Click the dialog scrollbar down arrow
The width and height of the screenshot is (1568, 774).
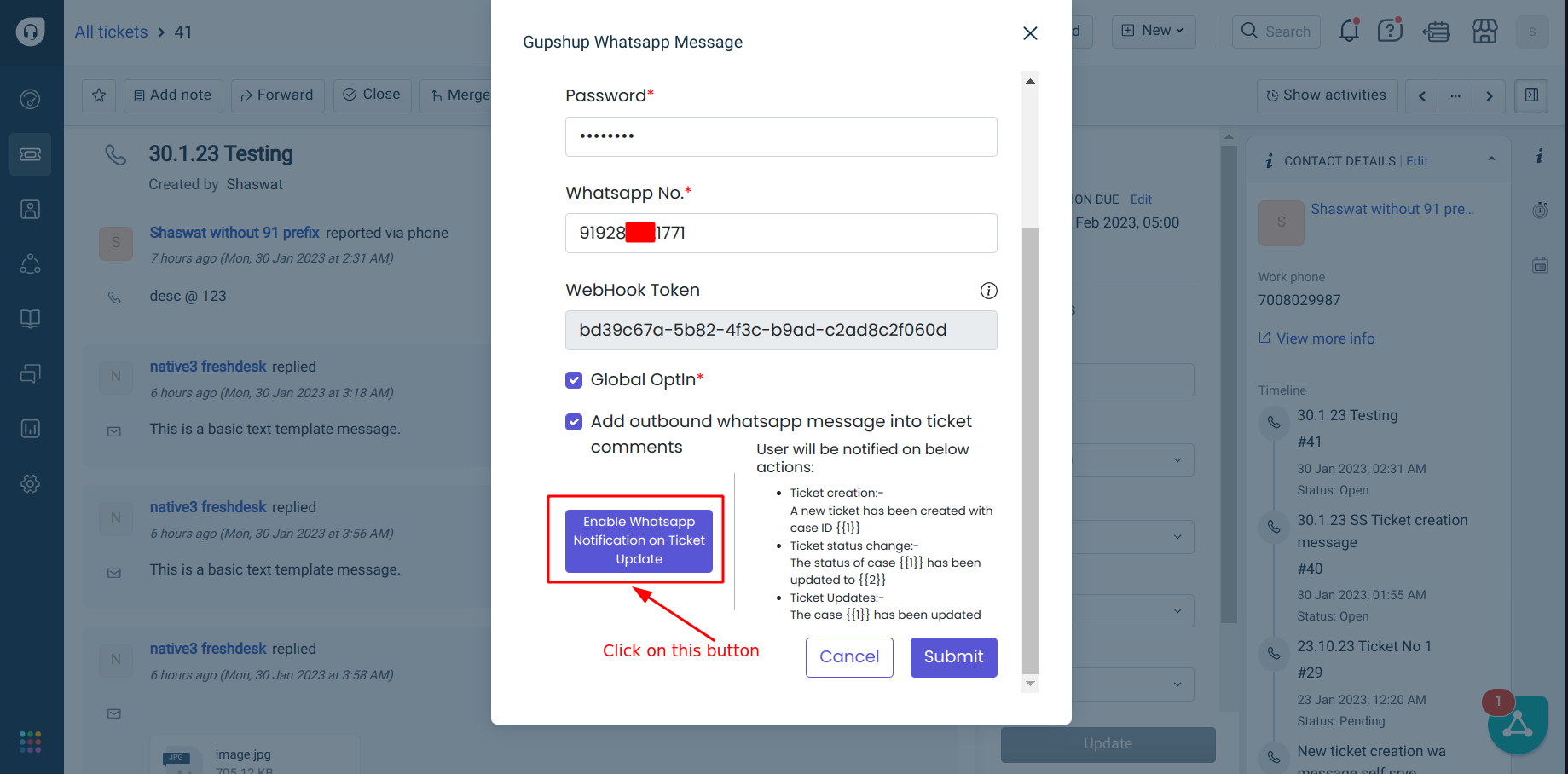[x=1030, y=684]
